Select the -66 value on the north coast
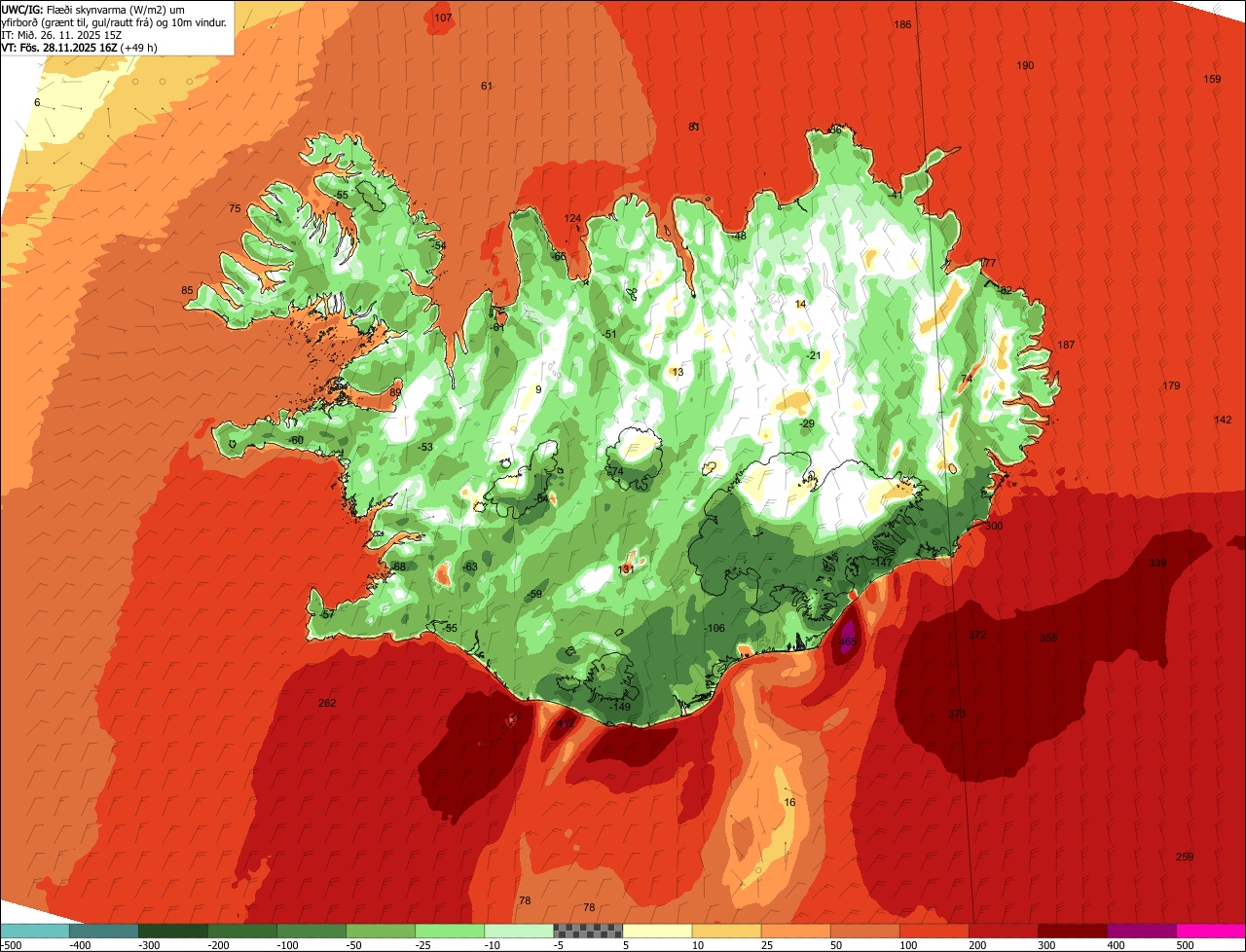Screen dimensions: 1246x952 coord(558,256)
